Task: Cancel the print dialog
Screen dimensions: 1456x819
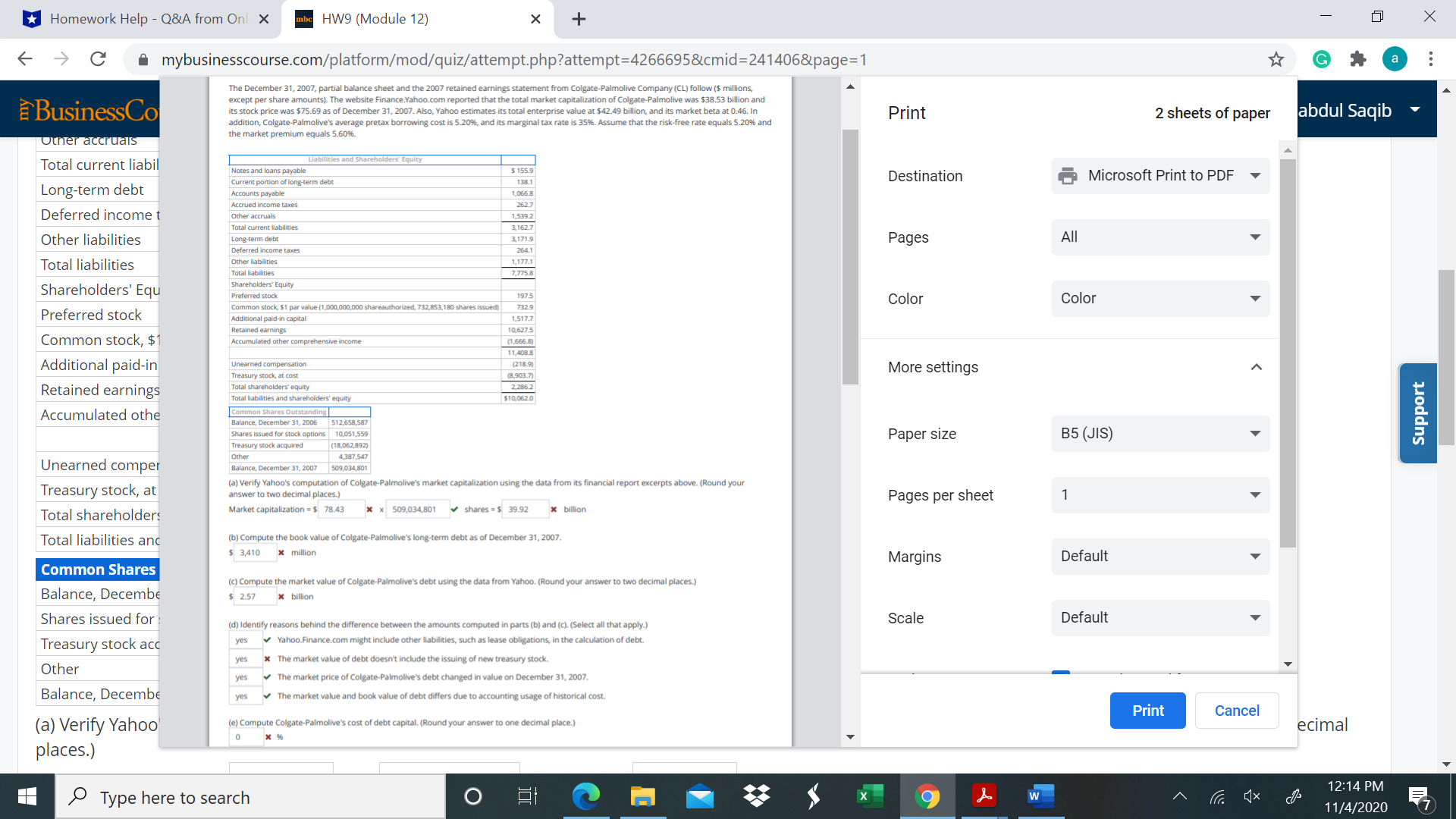Action: 1237,711
